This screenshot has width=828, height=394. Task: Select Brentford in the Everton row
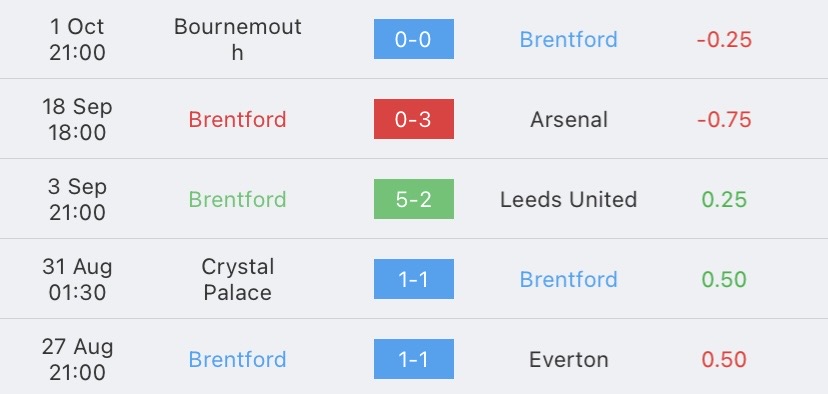(x=238, y=360)
